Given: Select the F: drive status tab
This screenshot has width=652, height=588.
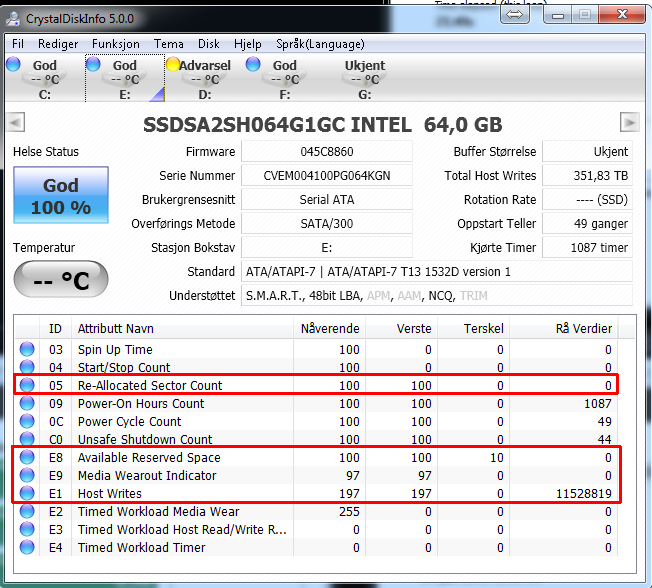Looking at the screenshot, I should pos(285,79).
